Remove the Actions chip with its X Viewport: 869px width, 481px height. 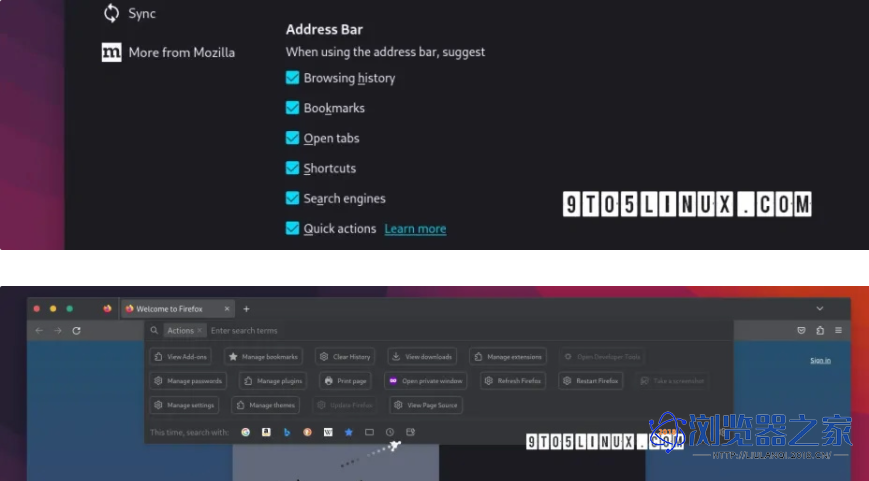200,330
